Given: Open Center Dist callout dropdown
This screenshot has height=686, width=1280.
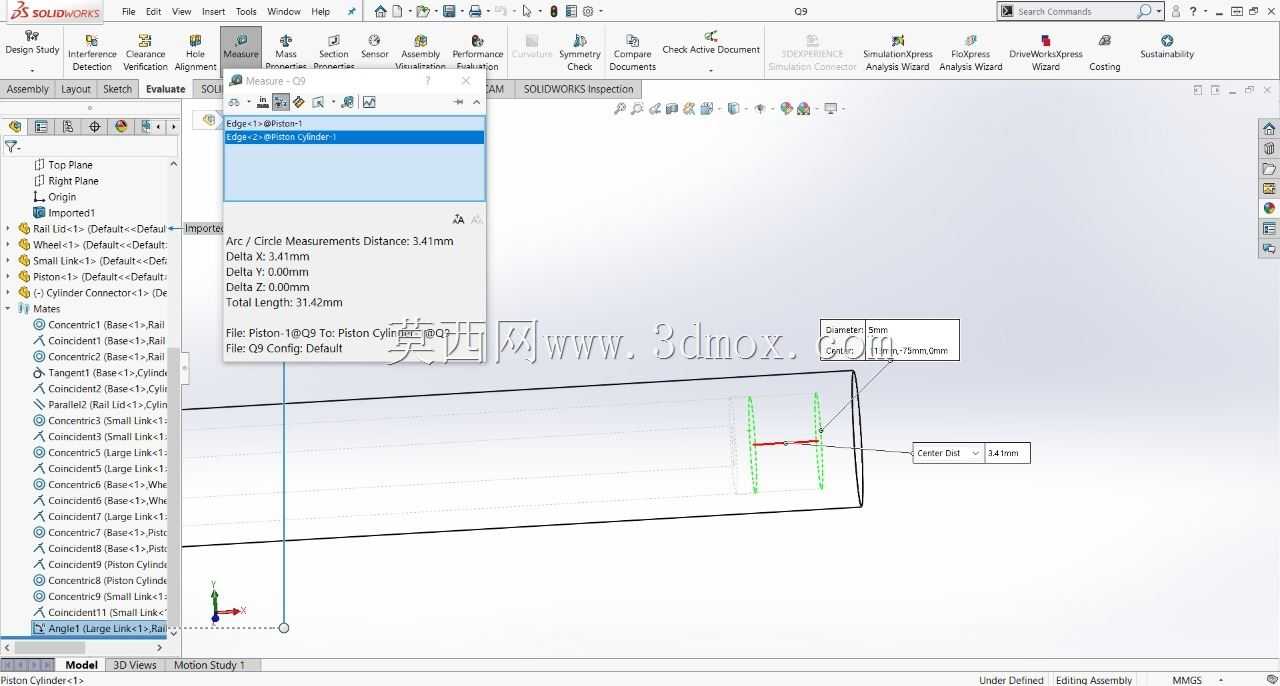Looking at the screenshot, I should (x=975, y=453).
